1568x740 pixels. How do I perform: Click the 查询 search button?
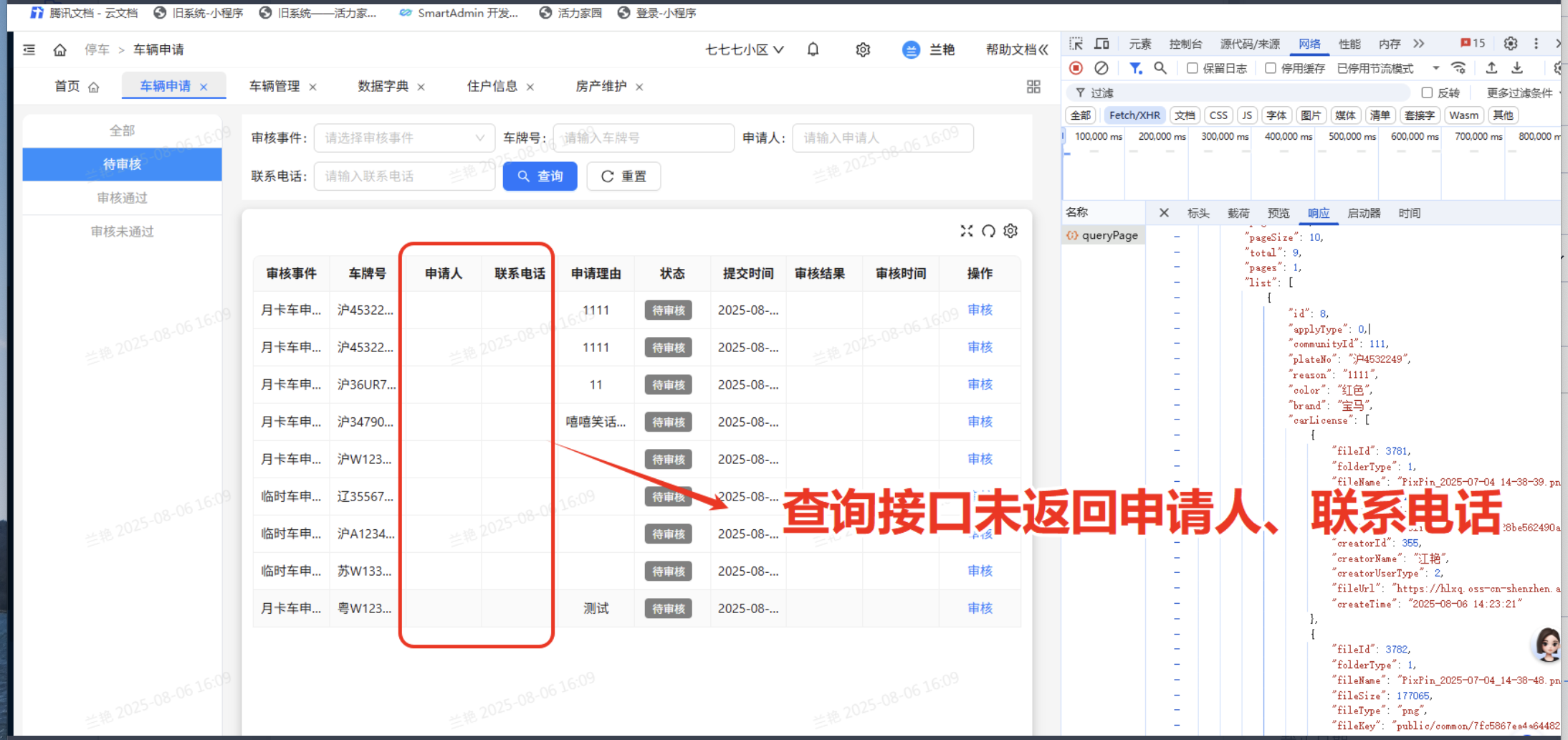point(540,176)
